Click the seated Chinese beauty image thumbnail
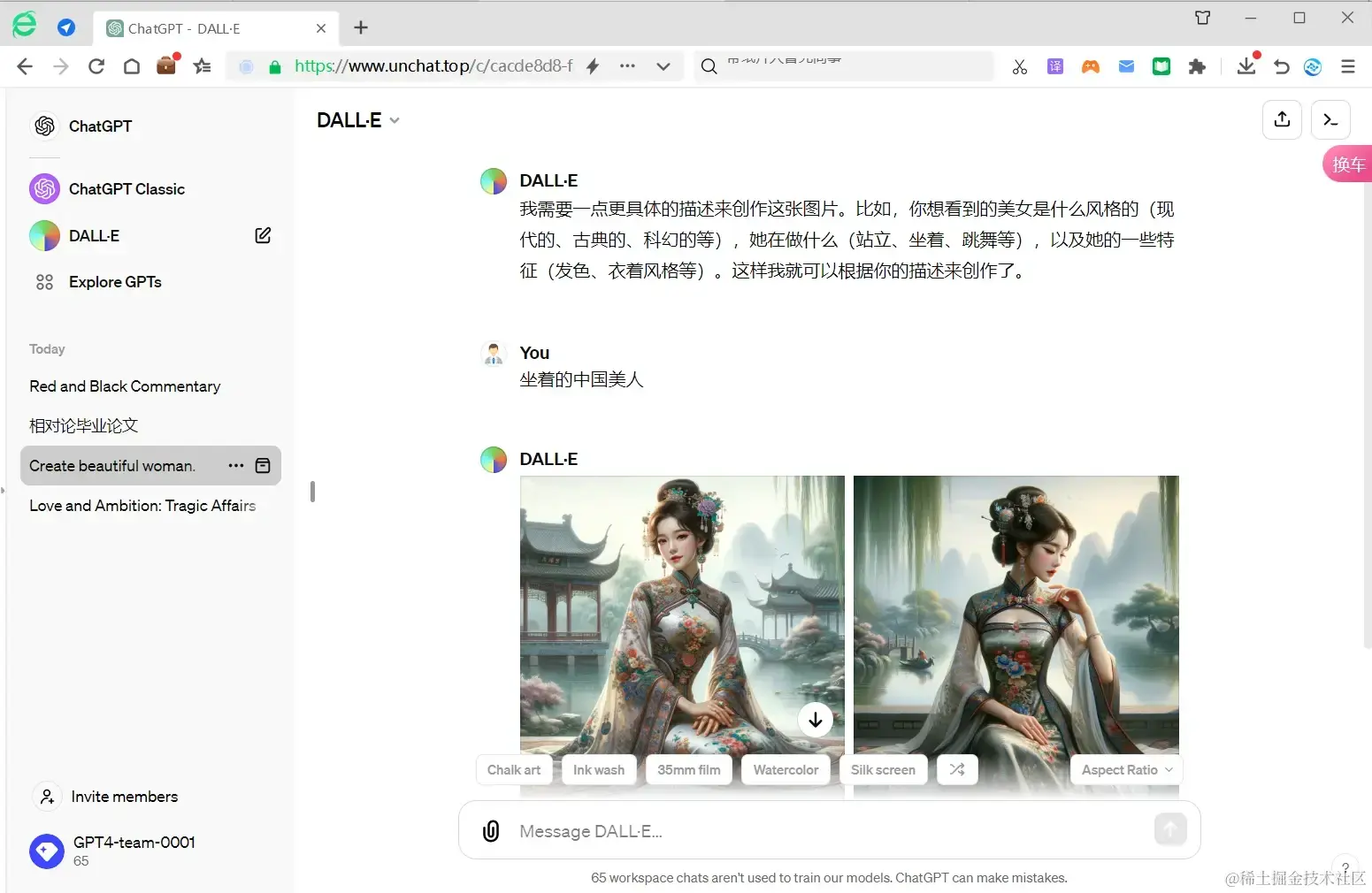Image resolution: width=1372 pixels, height=893 pixels. click(681, 619)
